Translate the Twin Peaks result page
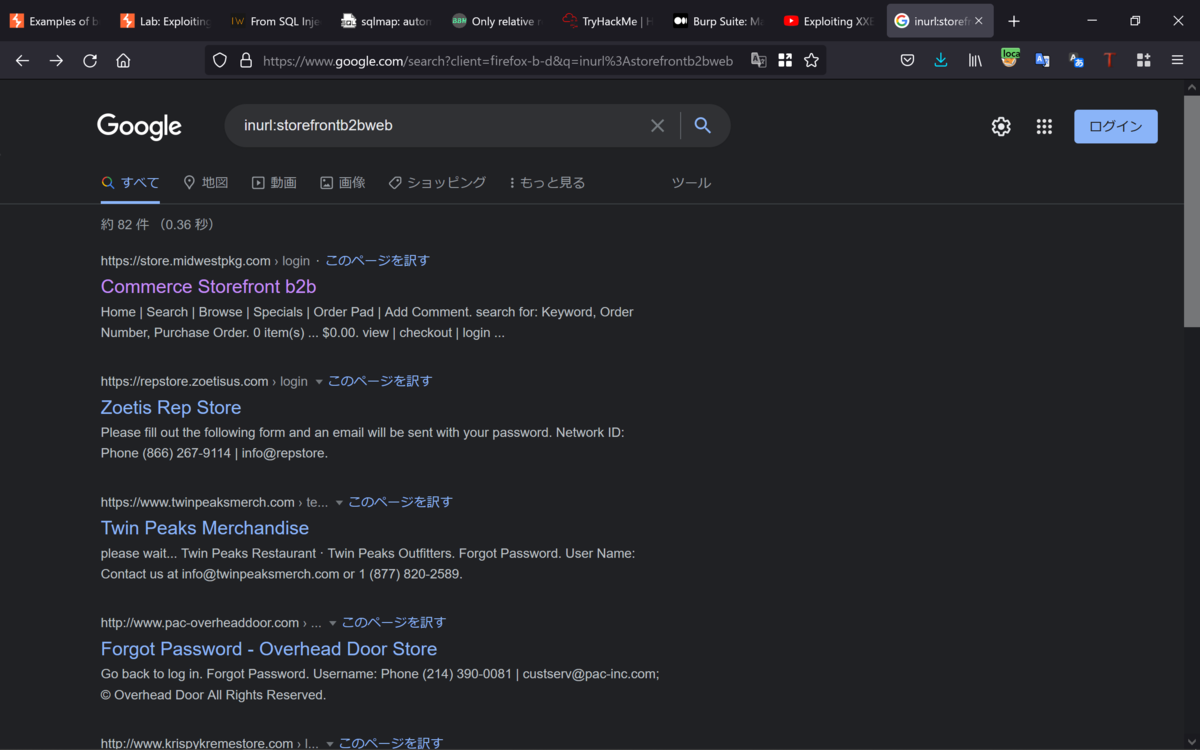1200x750 pixels. point(400,502)
